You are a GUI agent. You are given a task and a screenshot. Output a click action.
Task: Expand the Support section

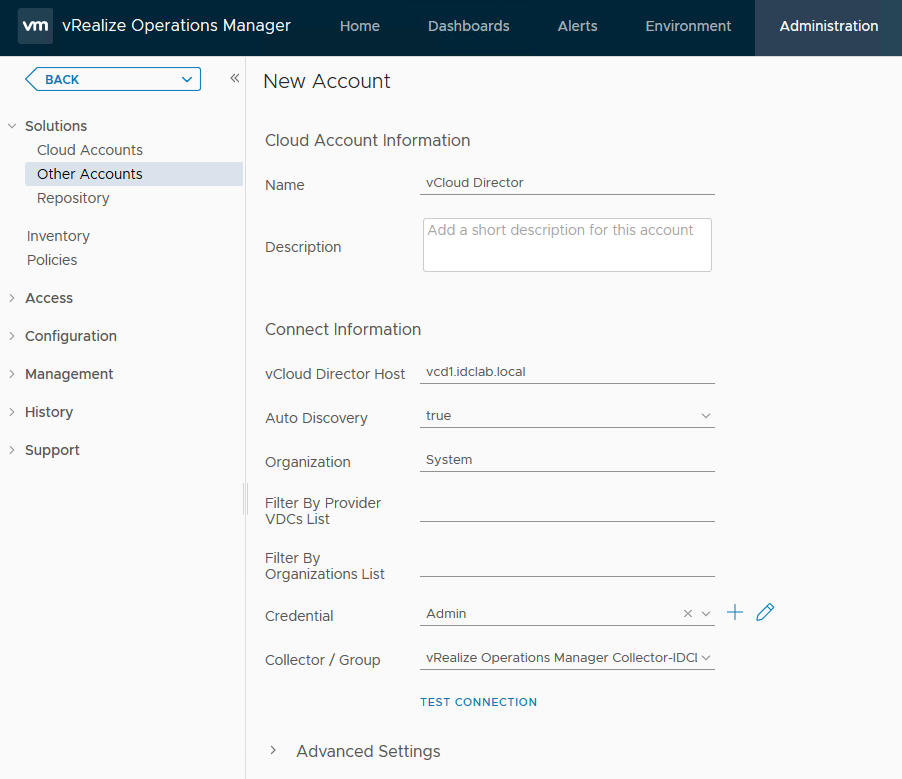[x=12, y=450]
